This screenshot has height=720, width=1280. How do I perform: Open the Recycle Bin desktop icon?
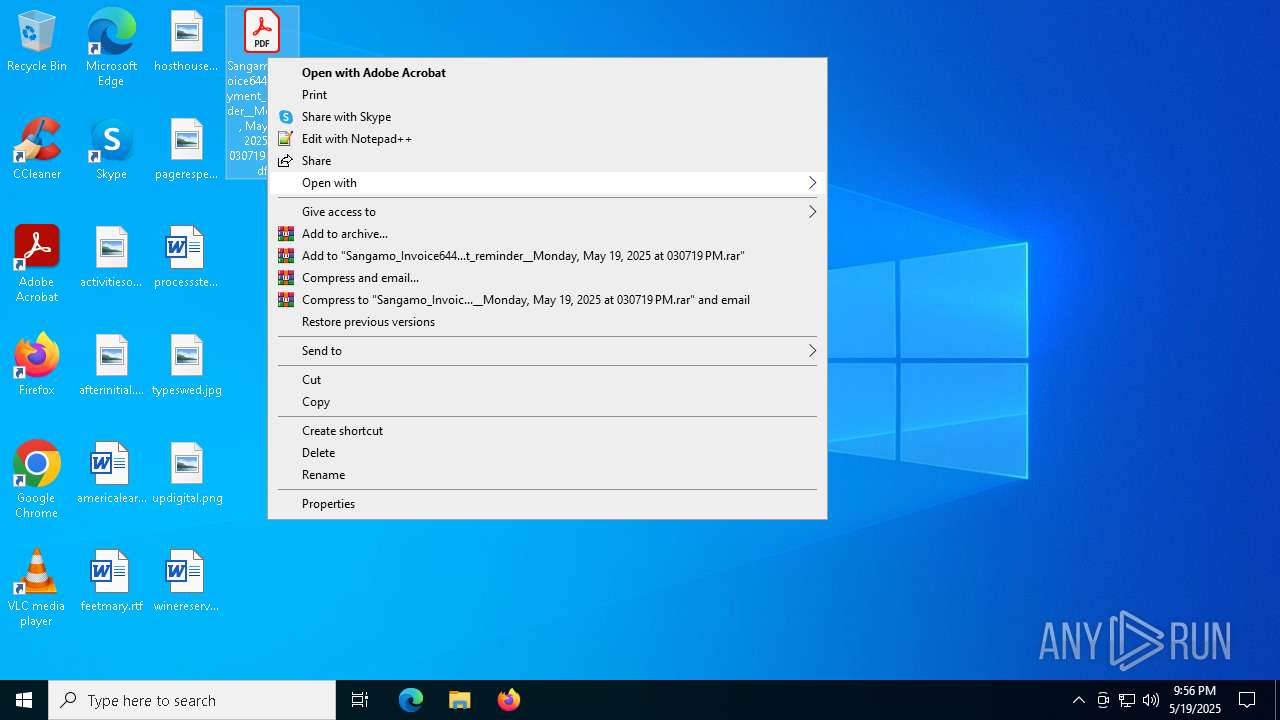(37, 42)
